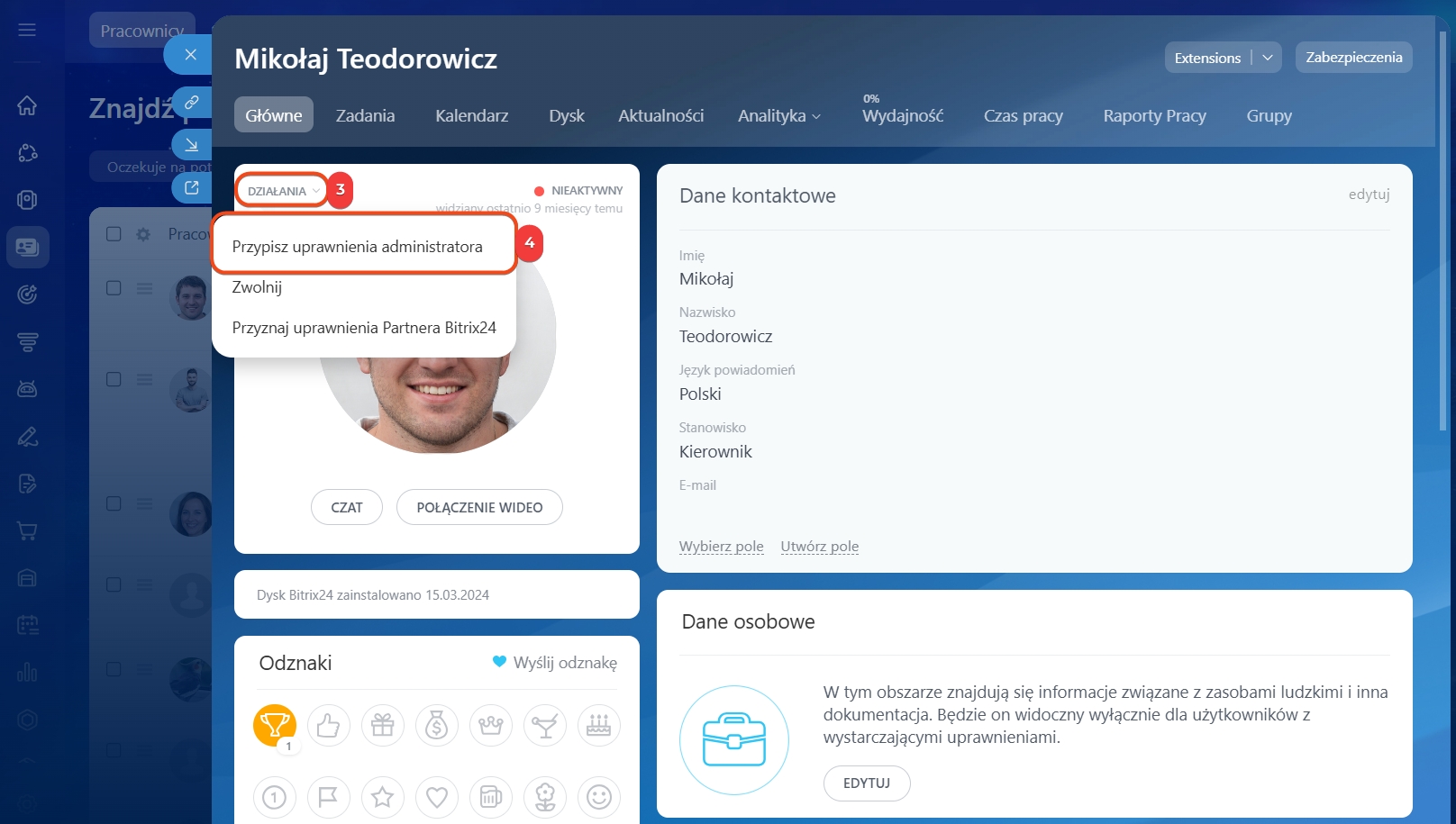Click the Pracownicy header button in background
This screenshot has width=1456, height=824.
[141, 31]
